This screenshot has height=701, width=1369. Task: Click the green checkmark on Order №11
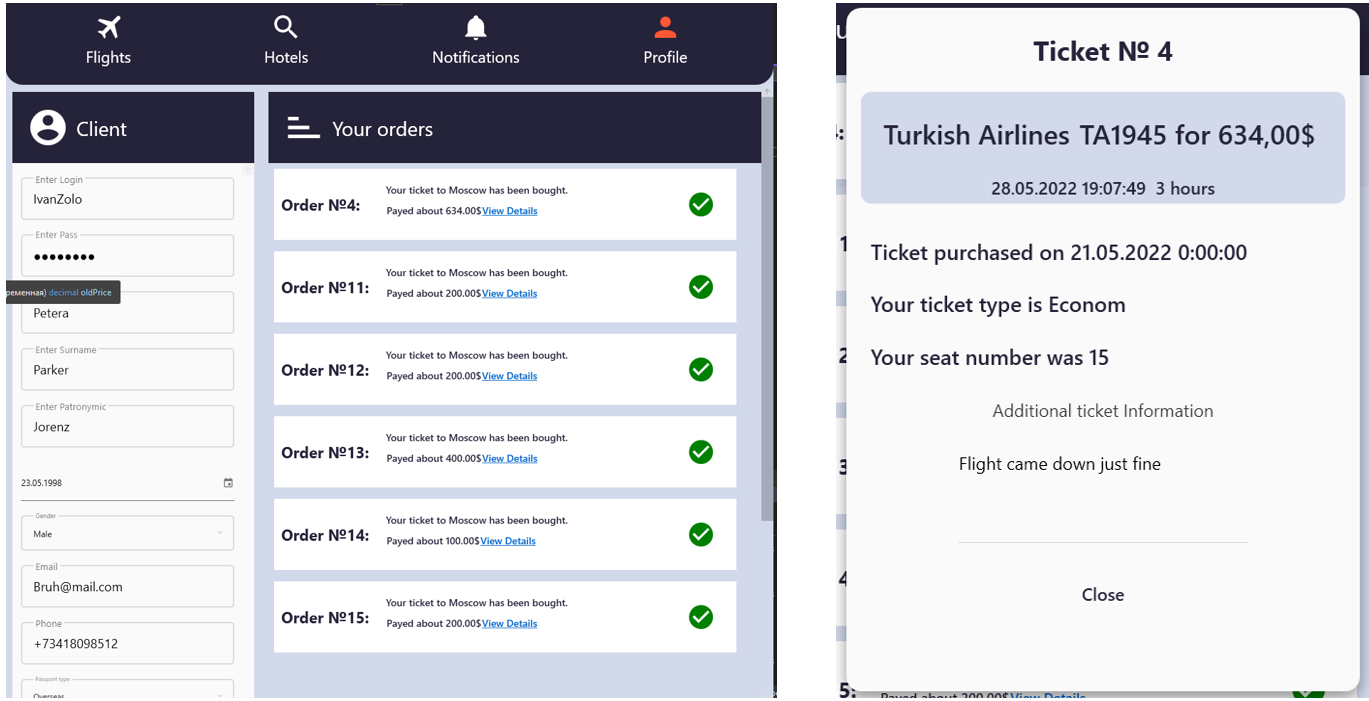[700, 287]
